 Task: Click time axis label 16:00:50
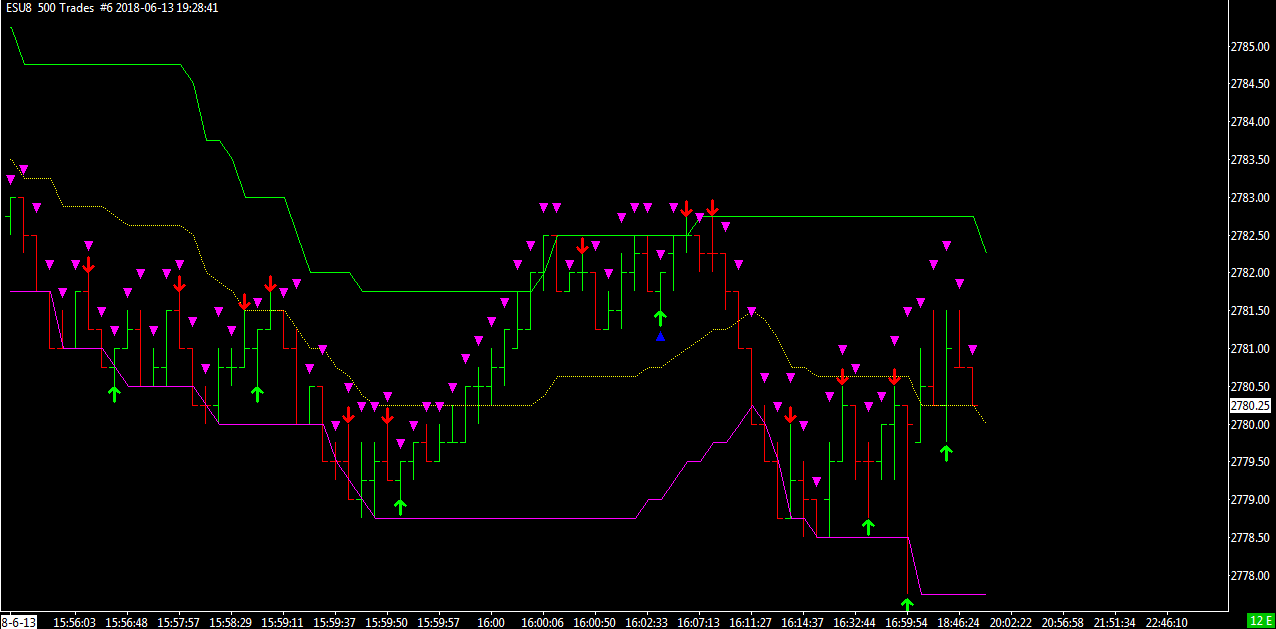[594, 622]
